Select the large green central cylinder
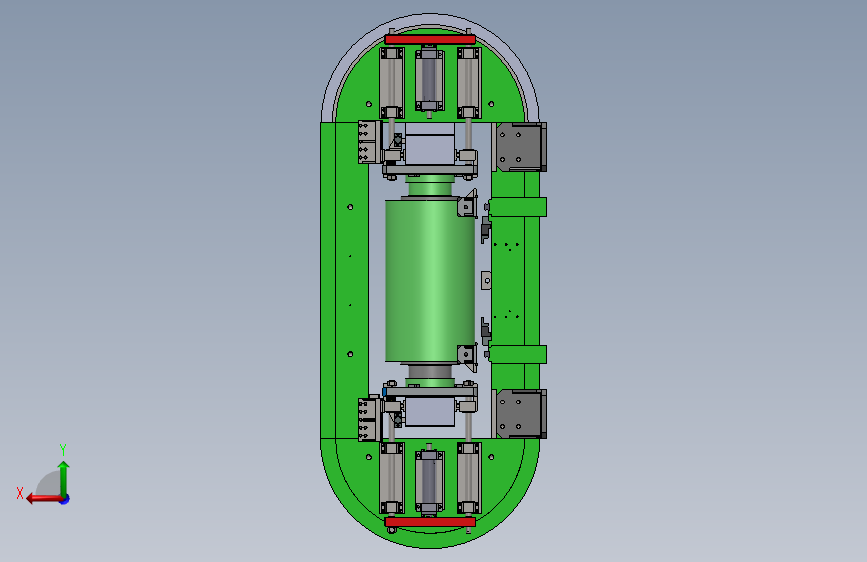The image size is (867, 562). (430, 281)
